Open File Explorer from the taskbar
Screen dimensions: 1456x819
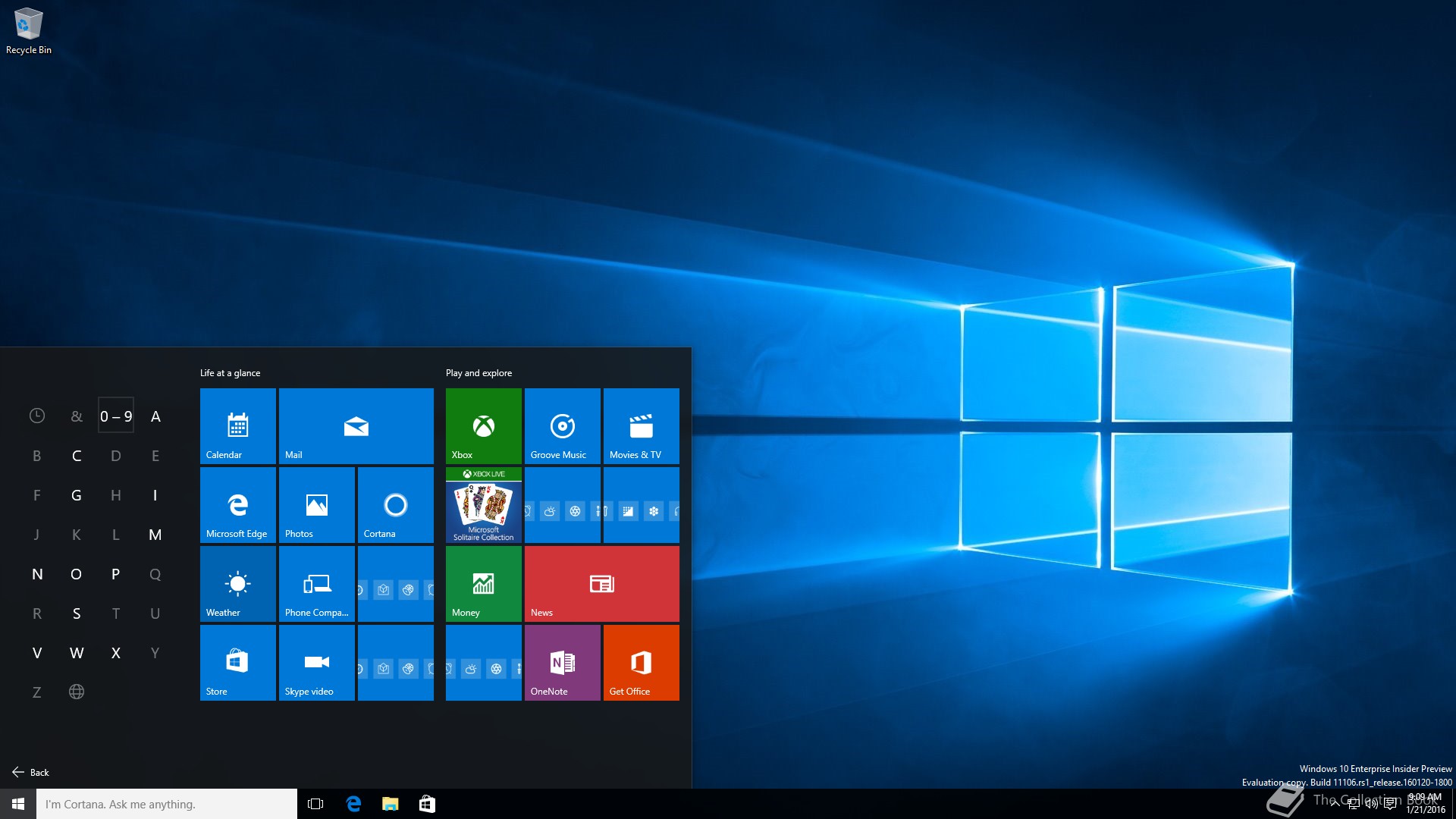point(390,804)
